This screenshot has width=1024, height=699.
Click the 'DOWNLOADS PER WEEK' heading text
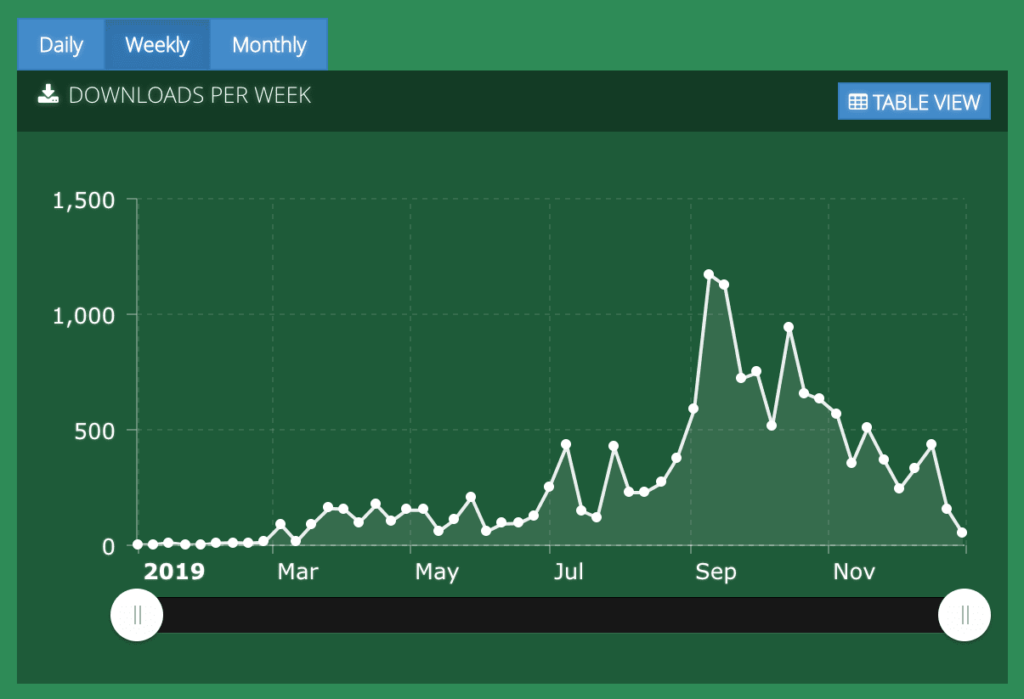tap(189, 95)
